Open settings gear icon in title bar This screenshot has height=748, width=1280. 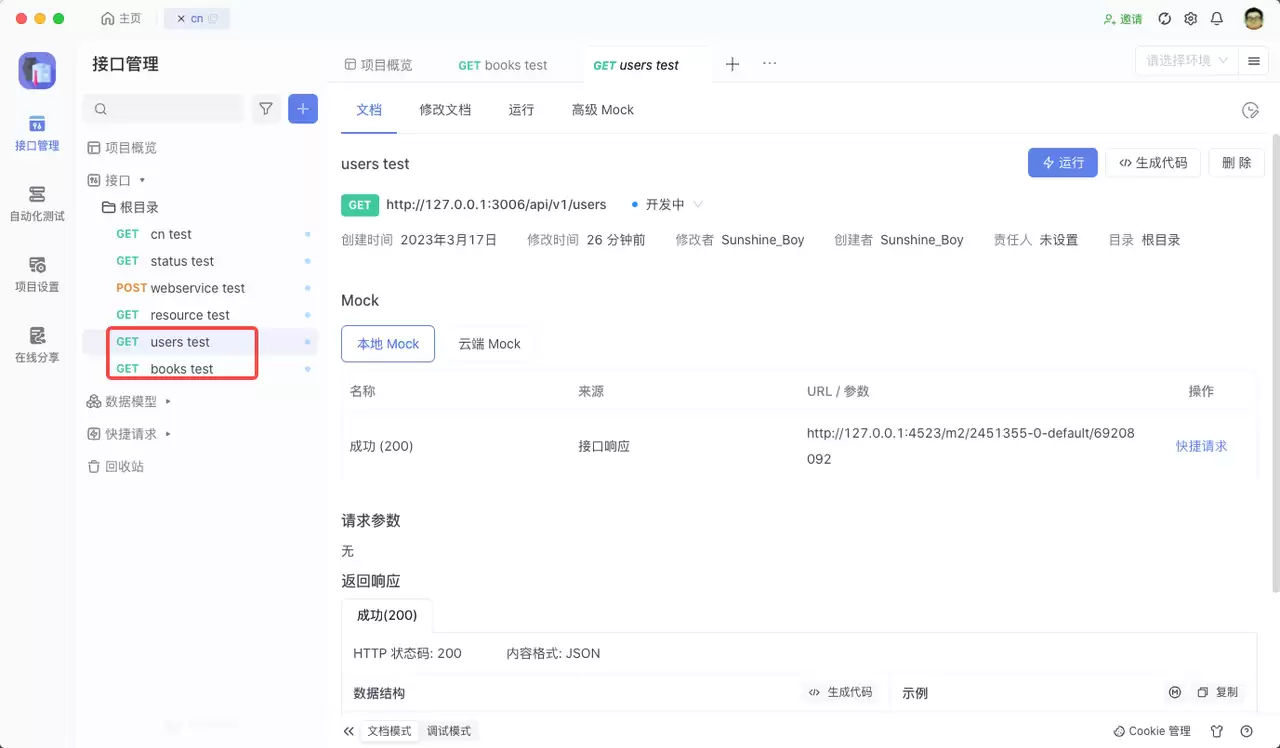[x=1190, y=19]
